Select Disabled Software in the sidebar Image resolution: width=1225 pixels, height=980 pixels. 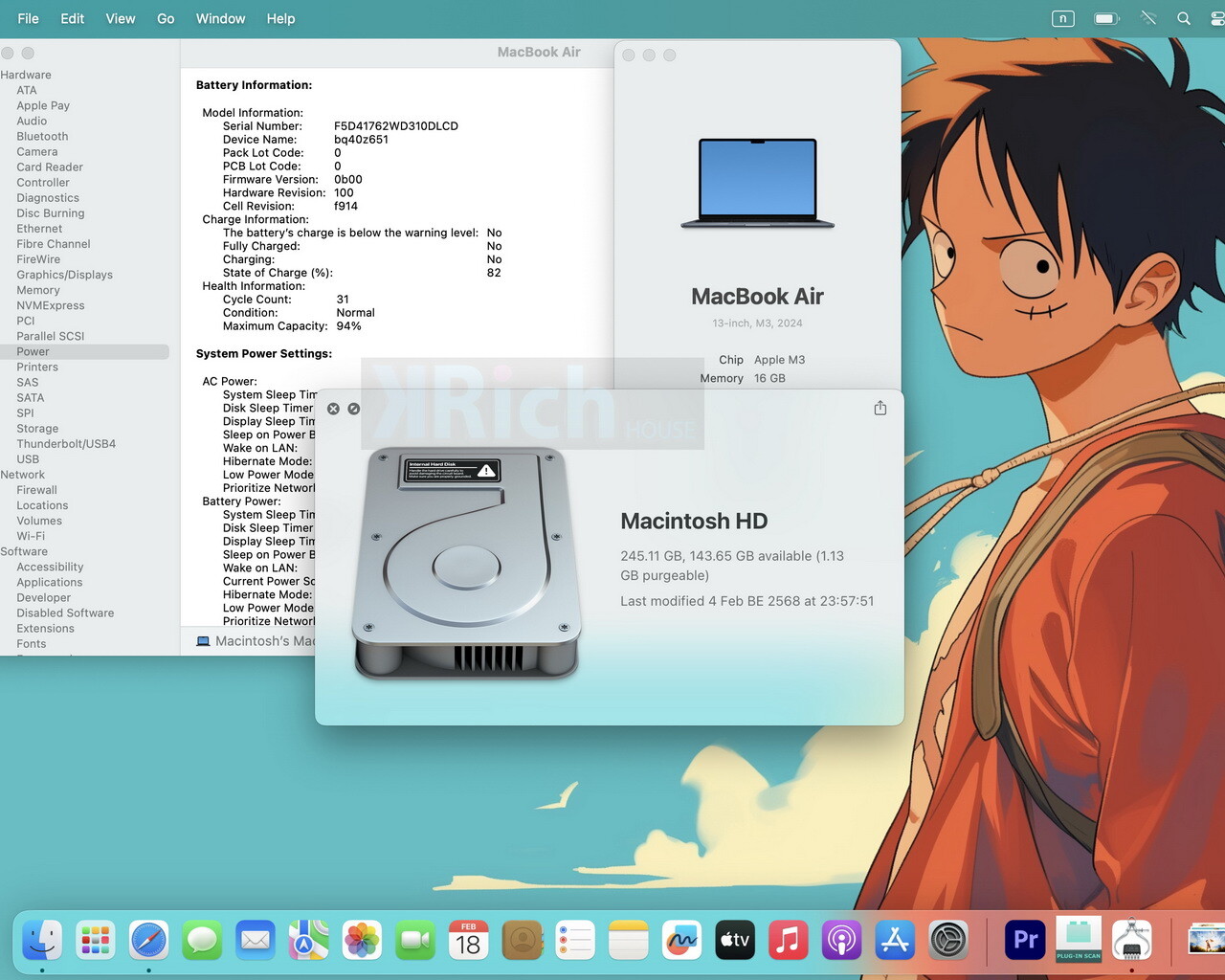pyautogui.click(x=65, y=612)
